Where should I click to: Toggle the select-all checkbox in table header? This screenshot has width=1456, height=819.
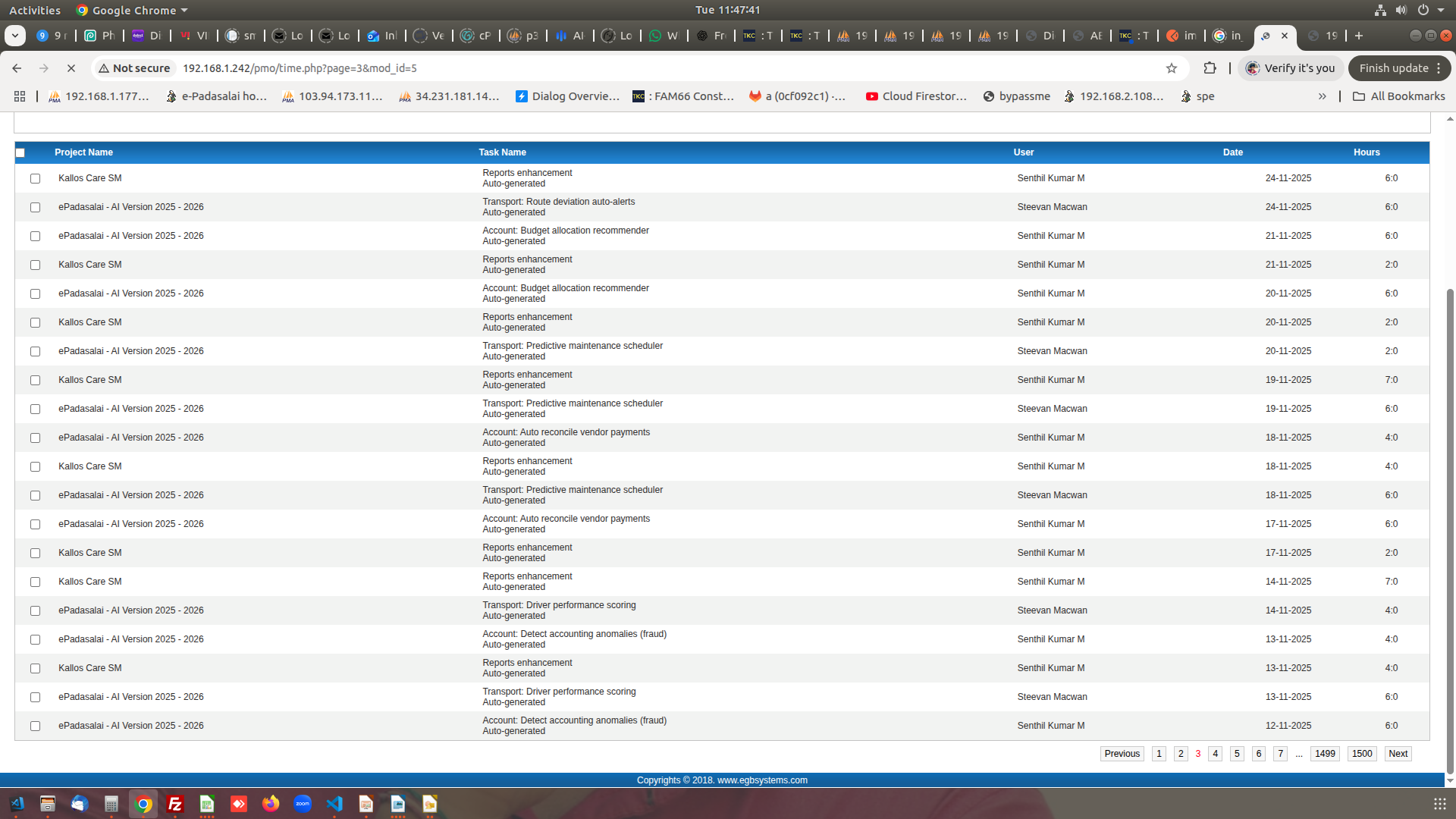20,153
